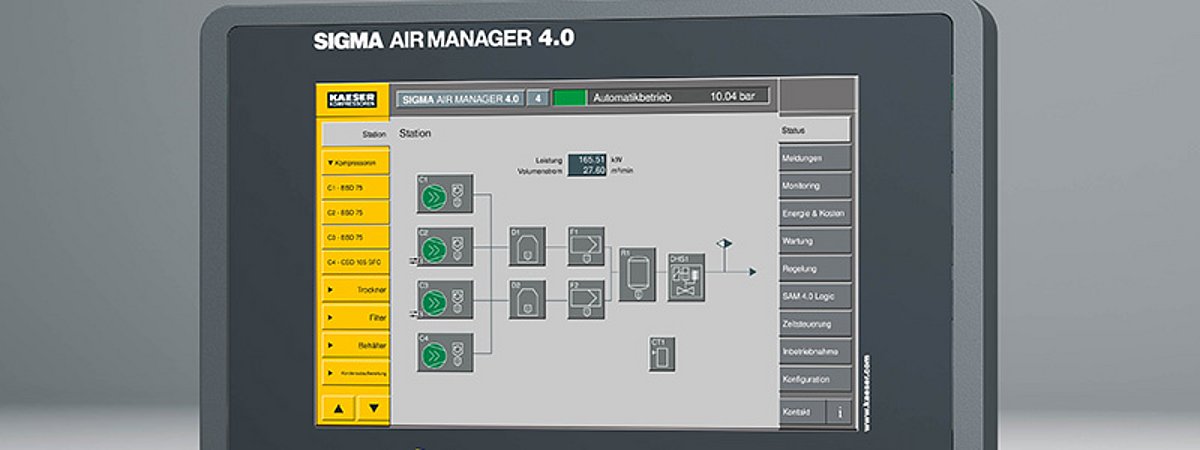Open the info 'i' button
Viewport: 1200px width, 450px height.
(x=839, y=411)
